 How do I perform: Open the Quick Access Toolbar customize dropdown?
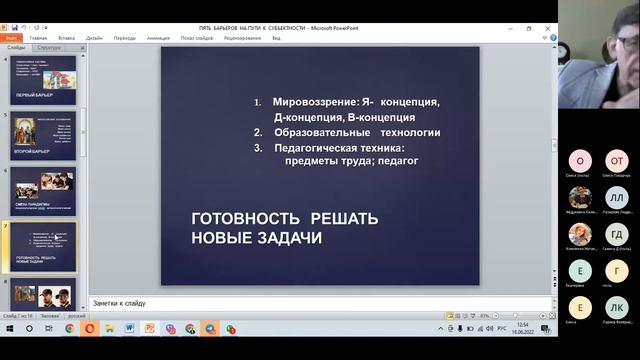(x=46, y=28)
